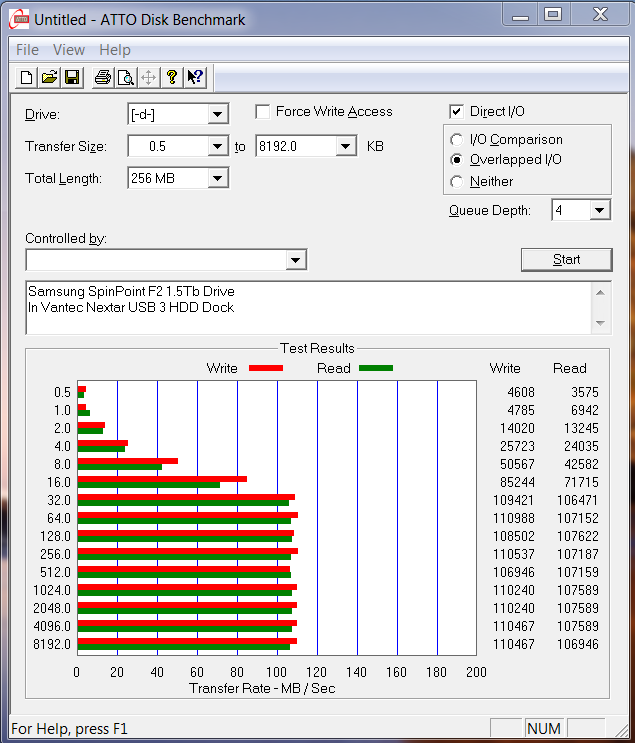Click the New document toolbar icon
This screenshot has width=635, height=743.
point(28,77)
